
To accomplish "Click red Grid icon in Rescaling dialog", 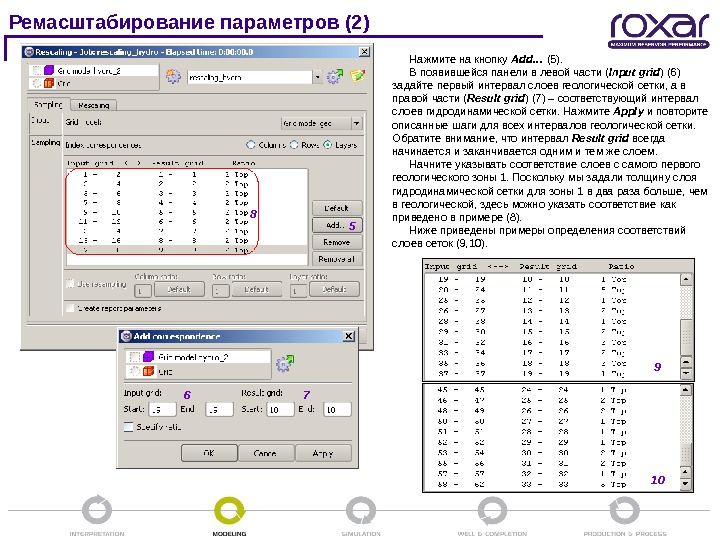I will pyautogui.click(x=49, y=83).
